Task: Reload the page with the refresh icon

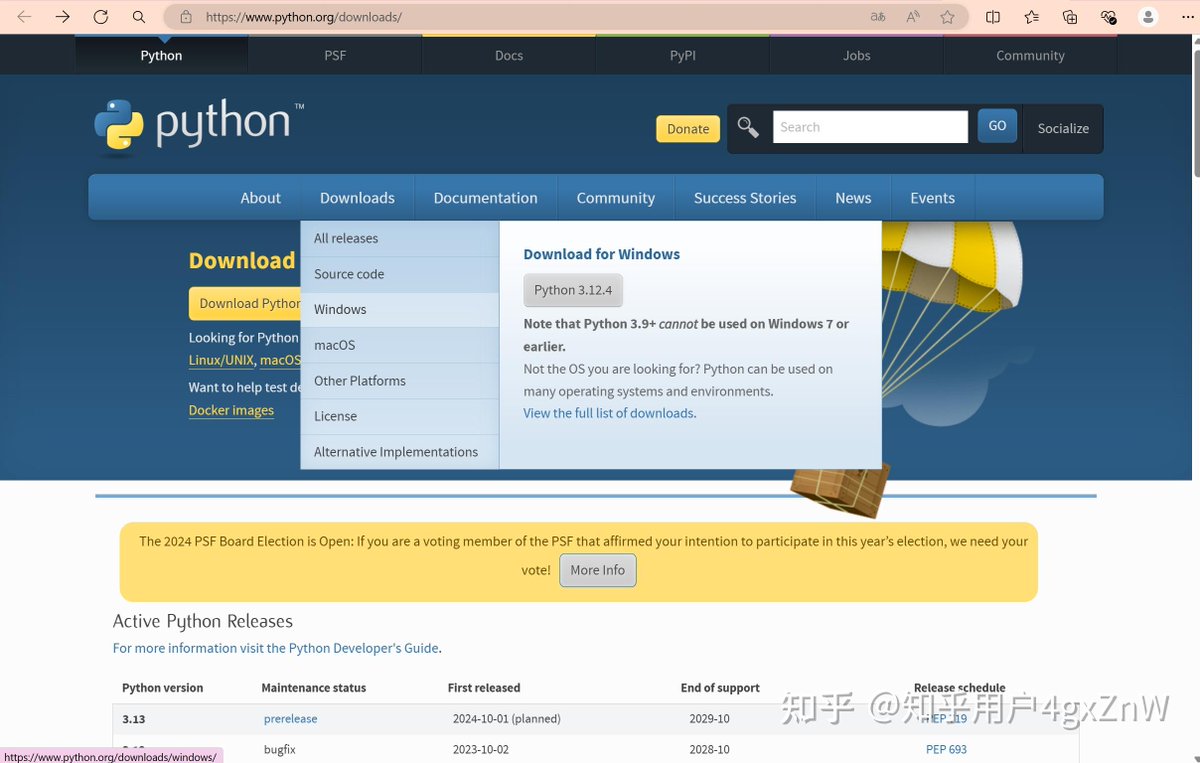Action: (100, 17)
